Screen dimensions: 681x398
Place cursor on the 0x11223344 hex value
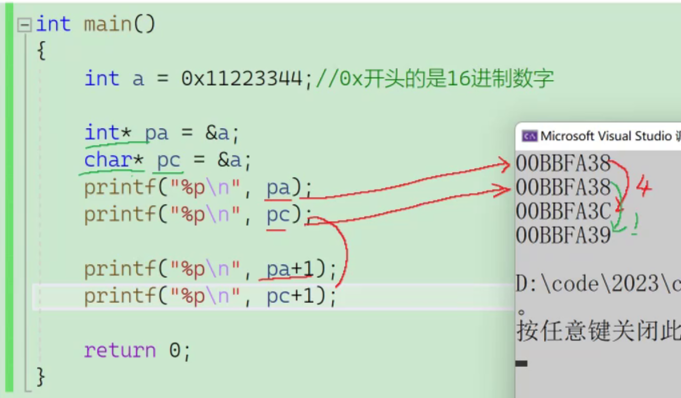pyautogui.click(x=241, y=79)
